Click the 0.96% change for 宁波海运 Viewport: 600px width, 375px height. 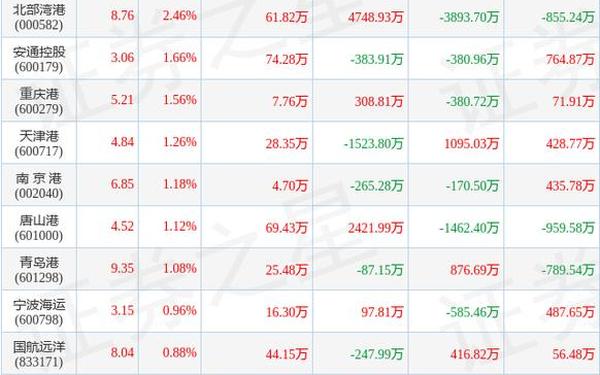coord(179,310)
